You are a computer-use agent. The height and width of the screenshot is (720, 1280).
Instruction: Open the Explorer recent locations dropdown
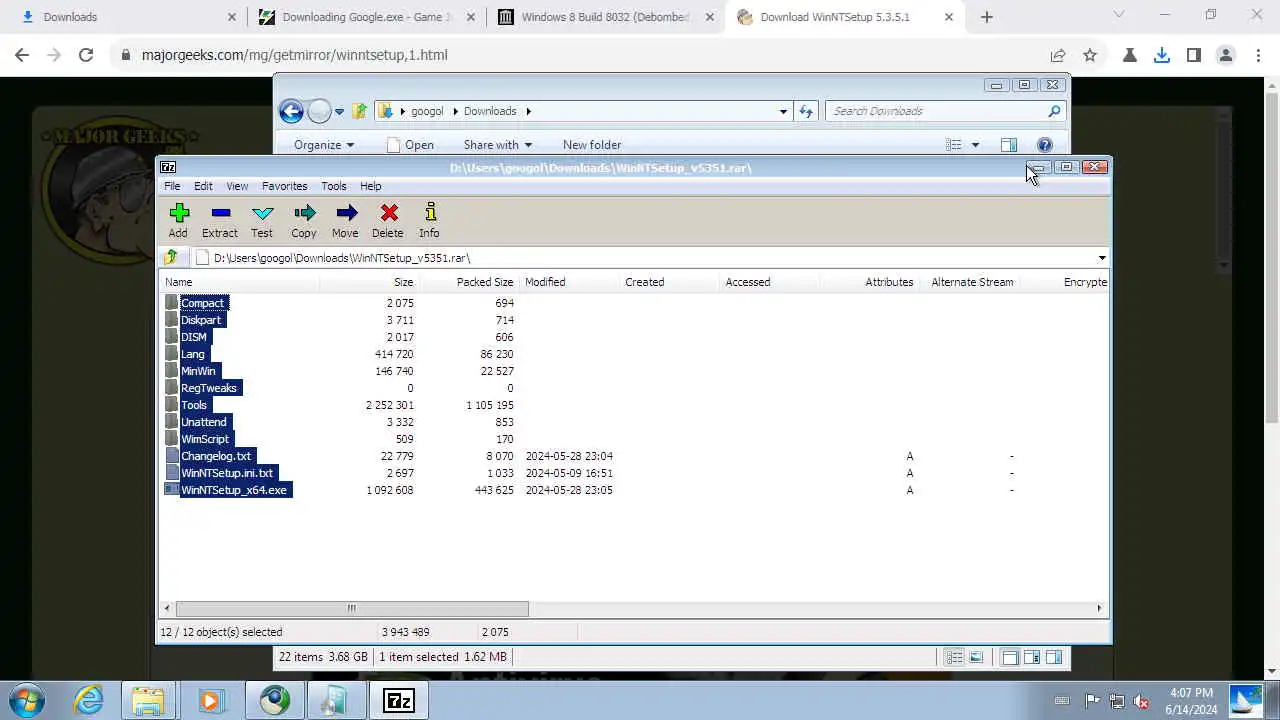pyautogui.click(x=339, y=112)
